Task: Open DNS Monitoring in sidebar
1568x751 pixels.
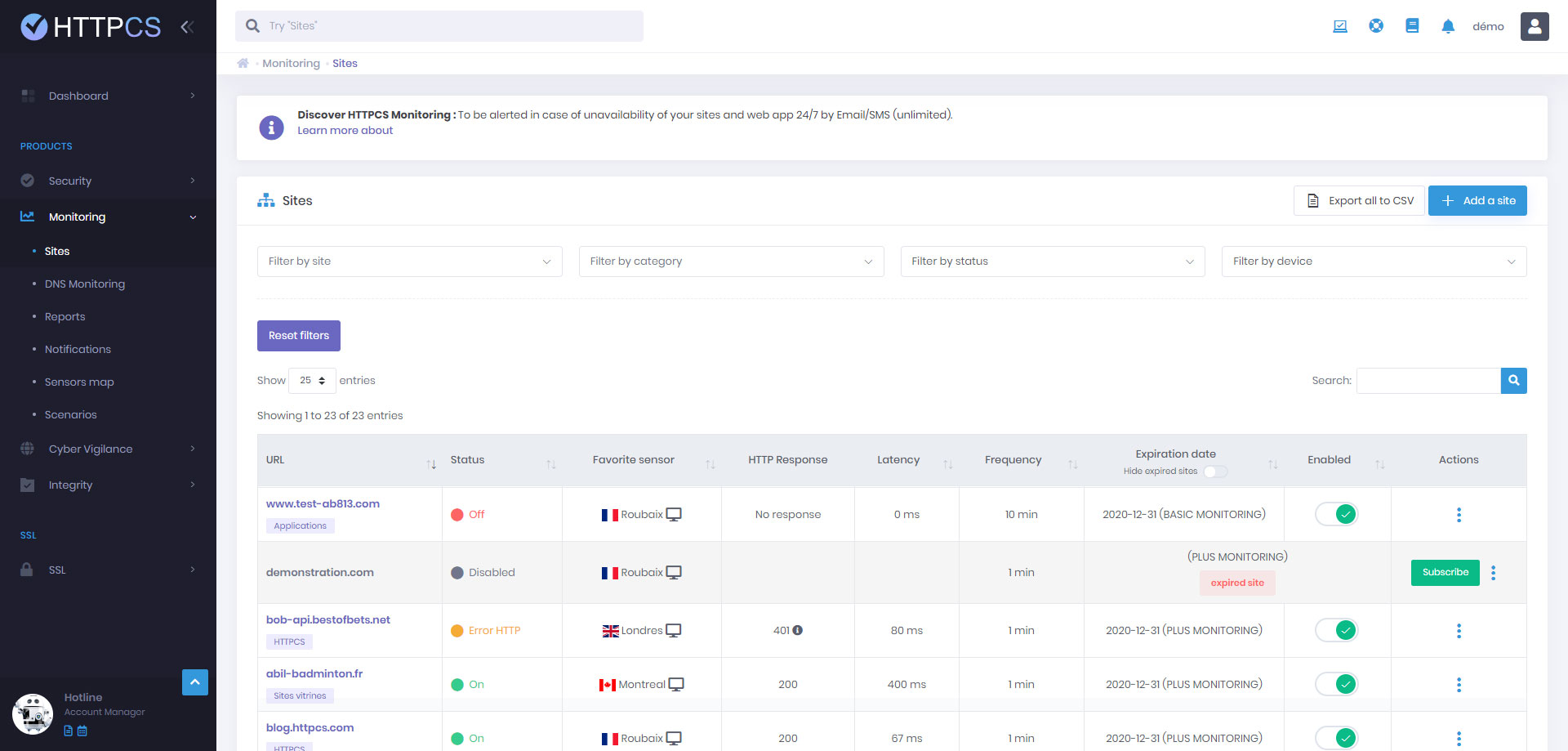Action: point(85,284)
